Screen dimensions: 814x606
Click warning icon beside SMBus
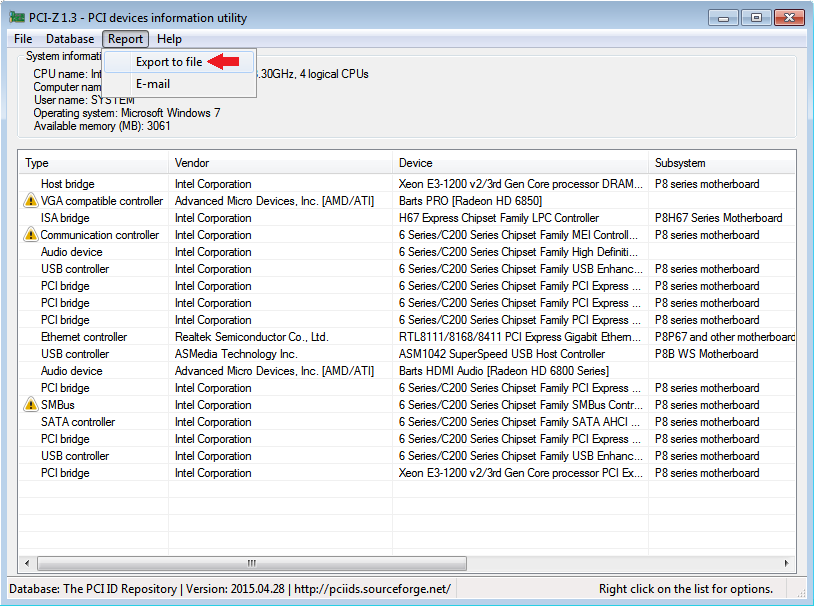[x=31, y=405]
